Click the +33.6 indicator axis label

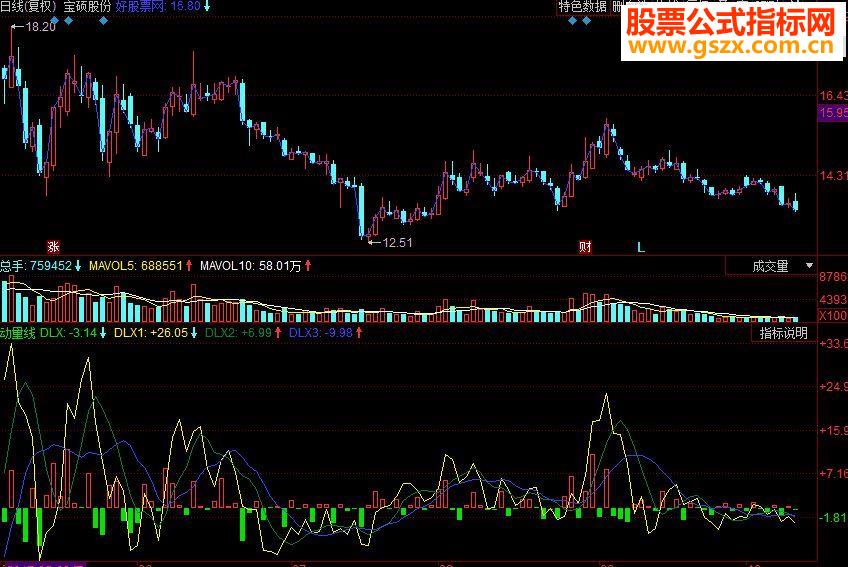point(833,344)
